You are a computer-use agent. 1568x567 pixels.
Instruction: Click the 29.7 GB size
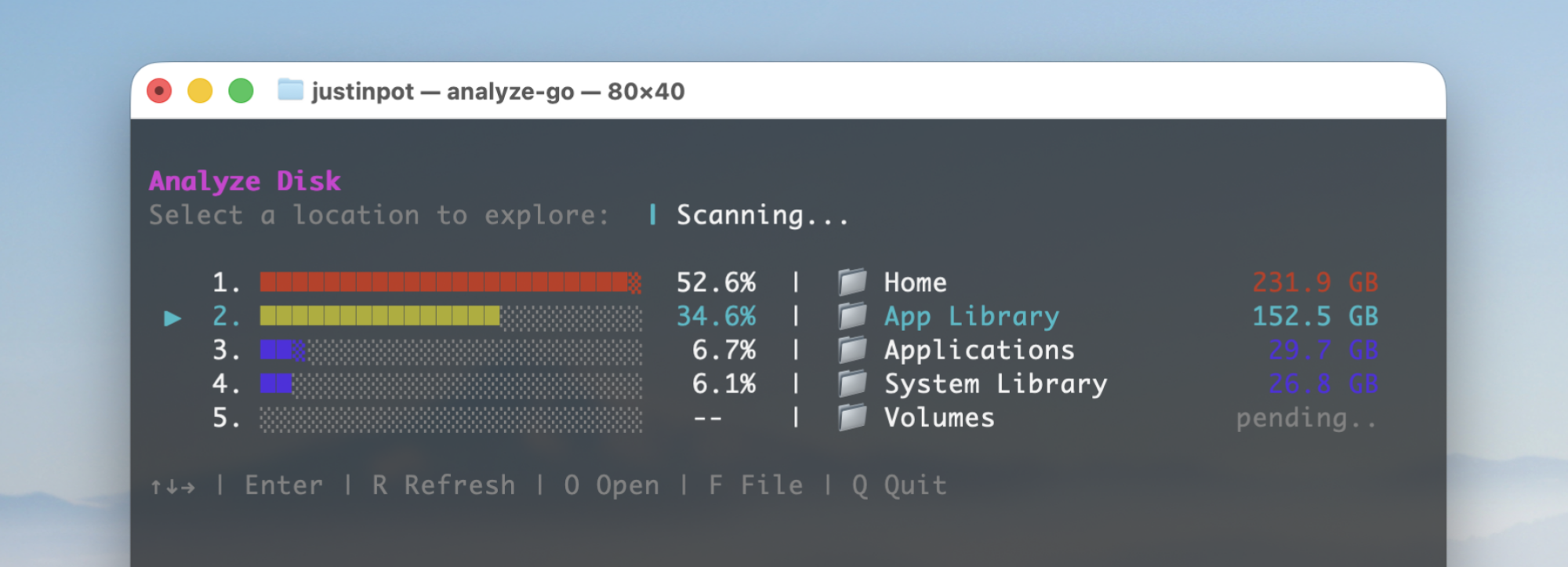pyautogui.click(x=1323, y=350)
